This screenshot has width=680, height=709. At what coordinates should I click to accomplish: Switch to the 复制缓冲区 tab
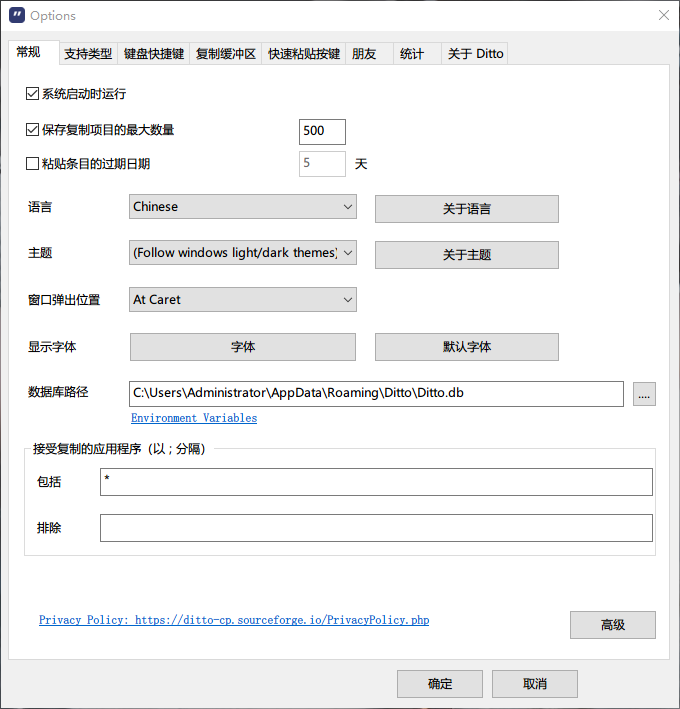pyautogui.click(x=226, y=54)
